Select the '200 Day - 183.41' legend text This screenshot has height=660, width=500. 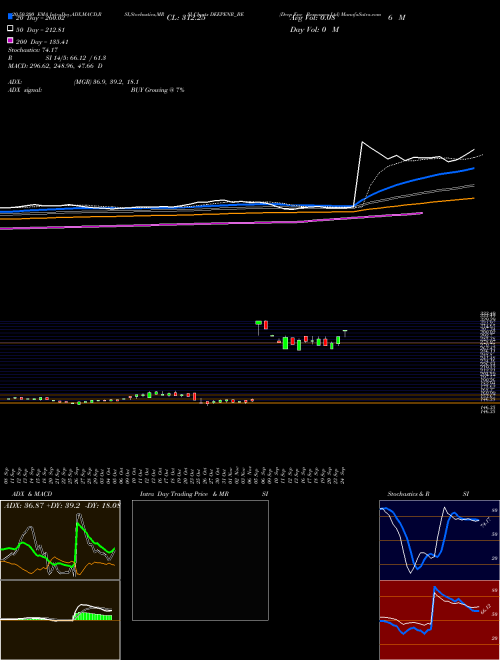tap(42, 42)
